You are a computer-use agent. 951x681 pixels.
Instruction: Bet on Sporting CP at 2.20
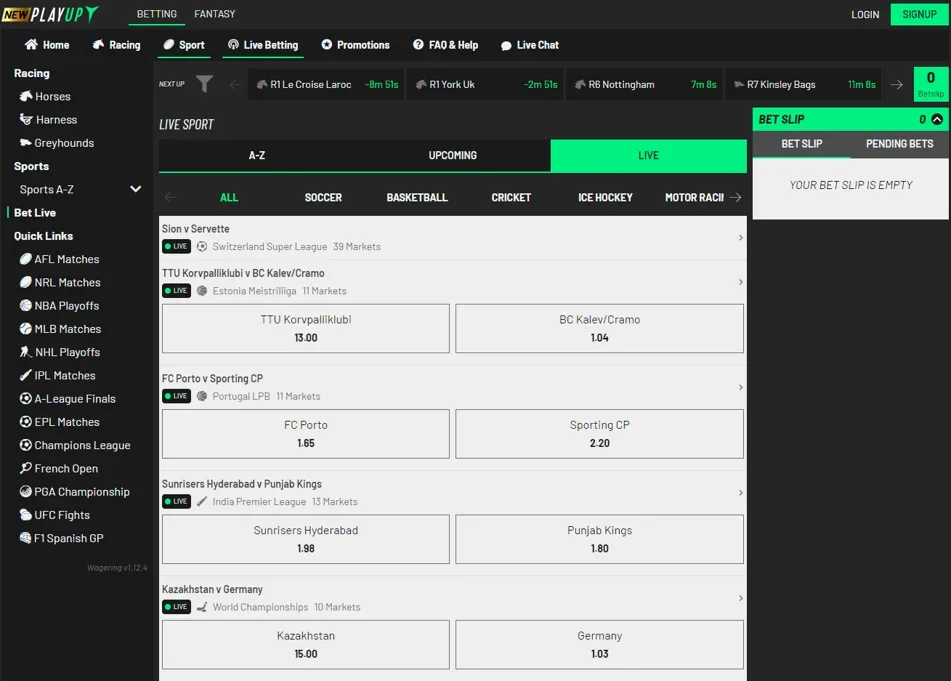[599, 434]
